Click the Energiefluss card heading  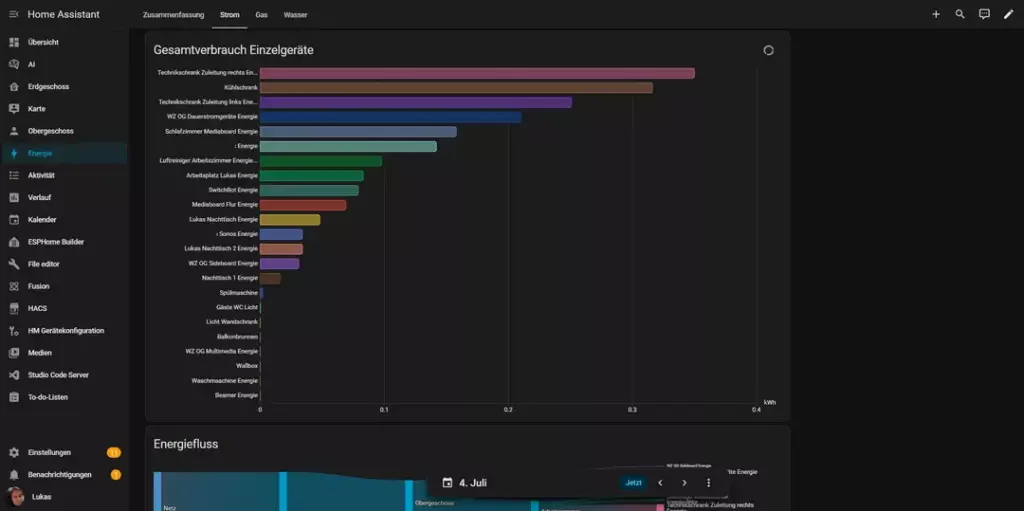pos(185,444)
